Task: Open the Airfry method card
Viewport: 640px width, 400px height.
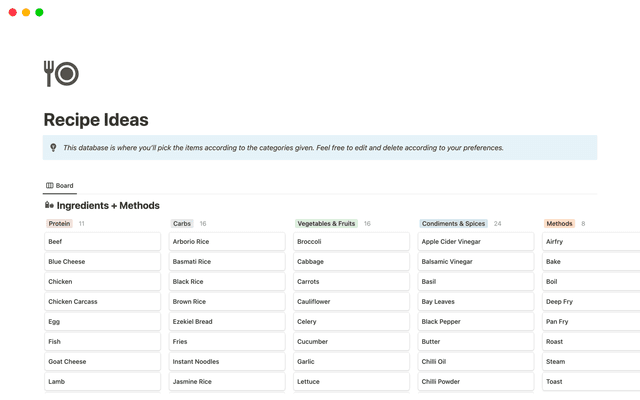Action: (x=590, y=242)
